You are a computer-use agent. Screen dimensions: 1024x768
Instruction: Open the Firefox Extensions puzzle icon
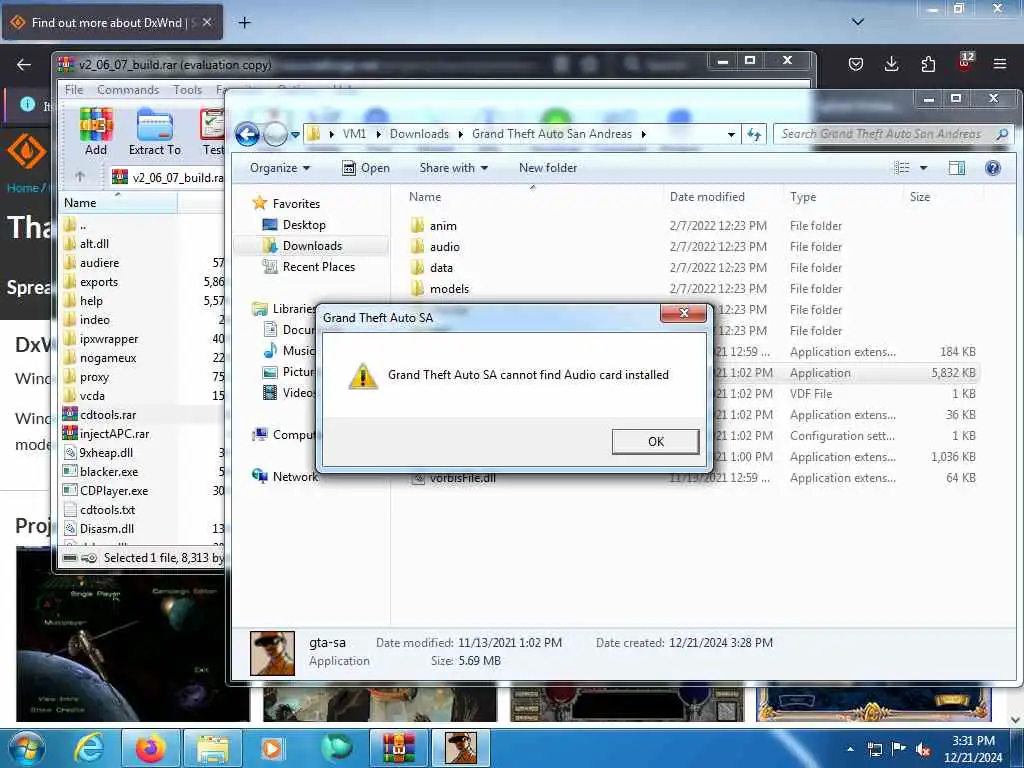point(928,64)
